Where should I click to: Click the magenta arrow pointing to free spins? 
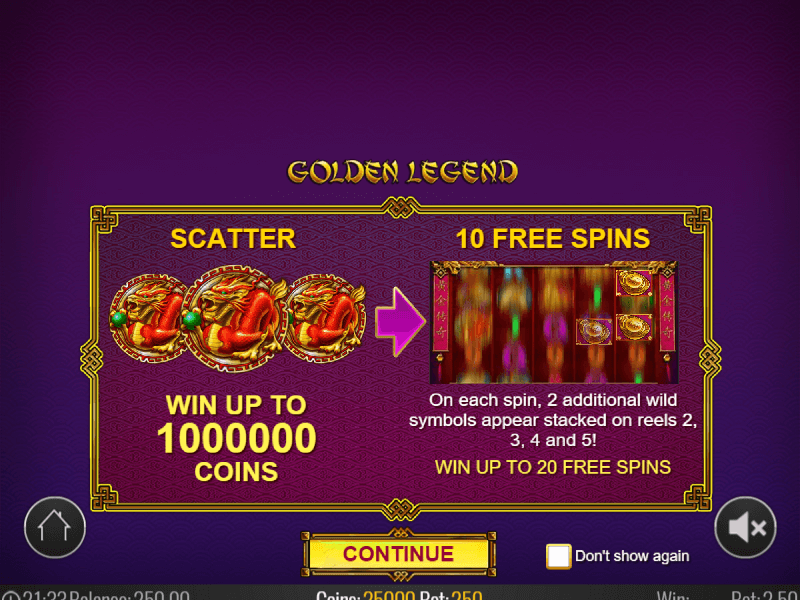coord(401,321)
